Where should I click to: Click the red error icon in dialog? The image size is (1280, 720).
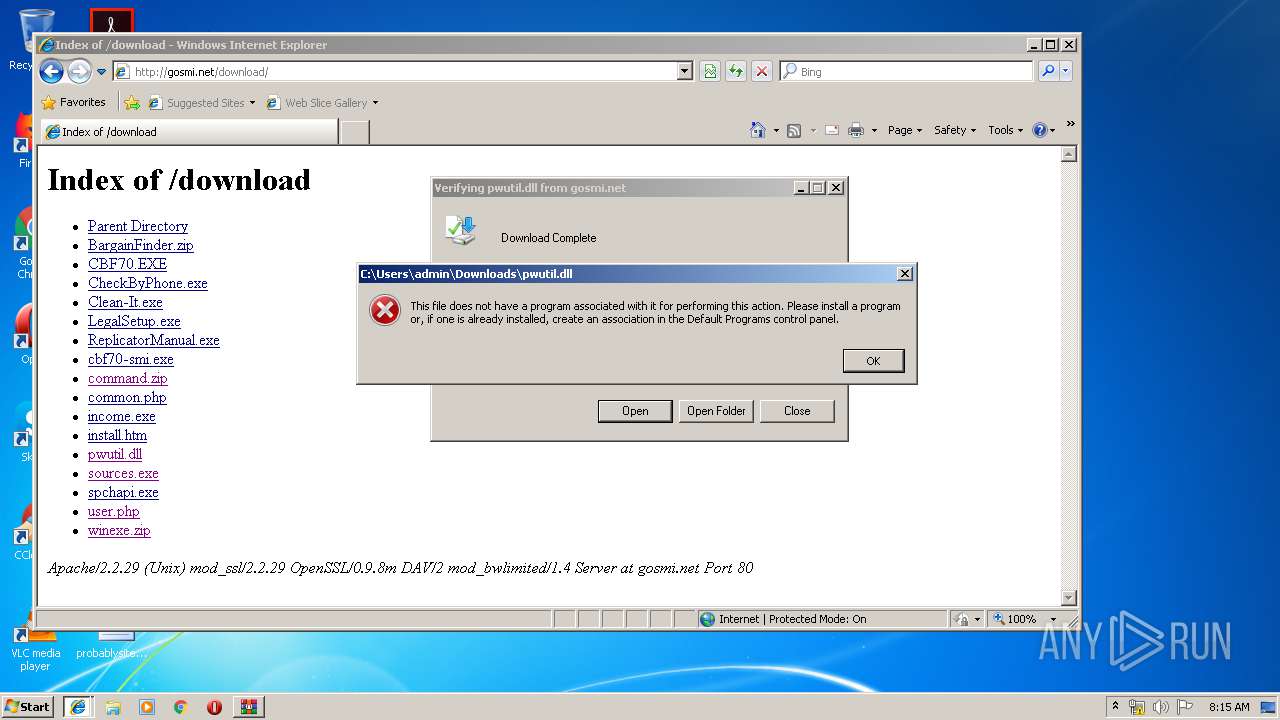[x=385, y=310]
